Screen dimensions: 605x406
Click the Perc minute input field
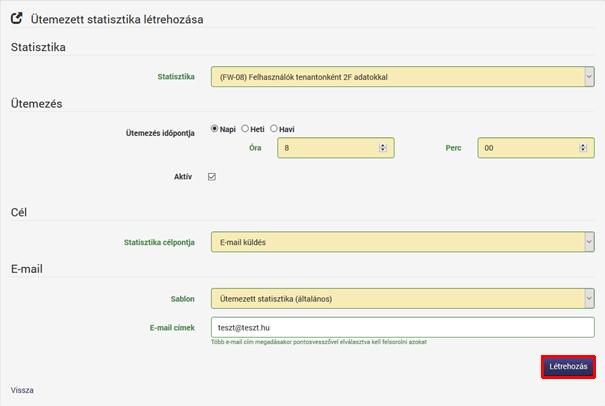536,148
